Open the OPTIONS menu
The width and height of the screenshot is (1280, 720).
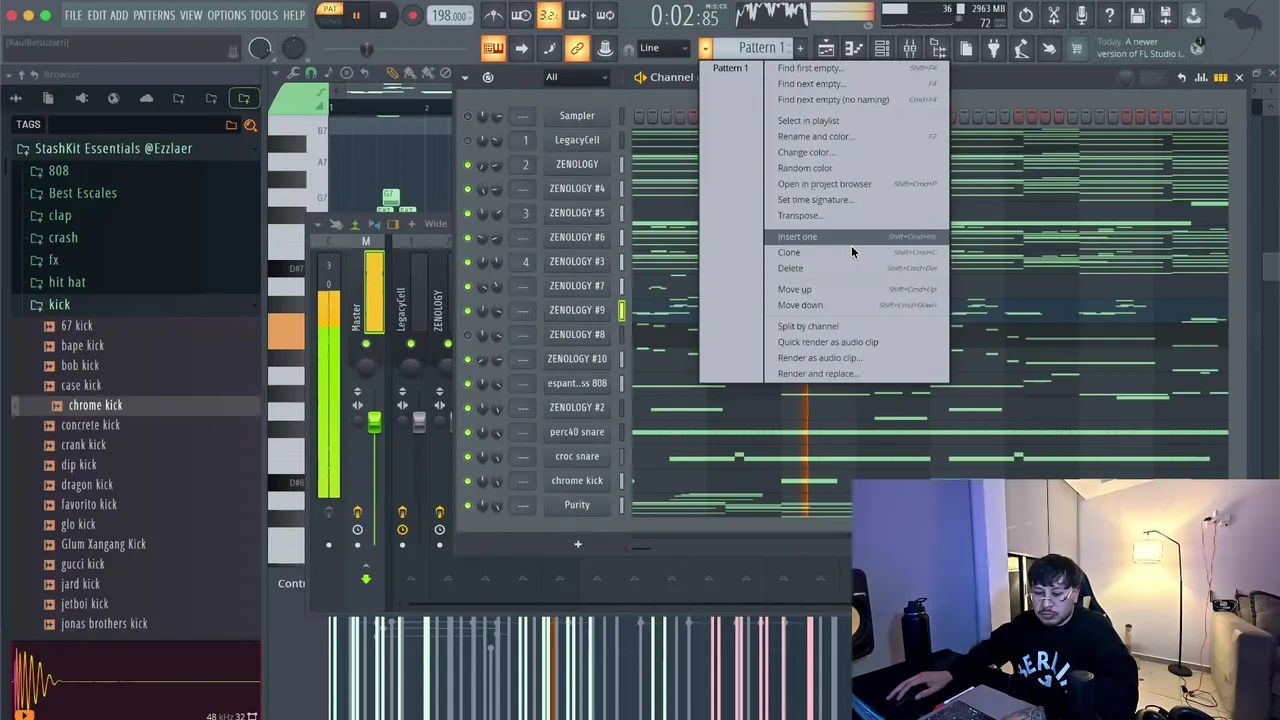[x=226, y=16]
